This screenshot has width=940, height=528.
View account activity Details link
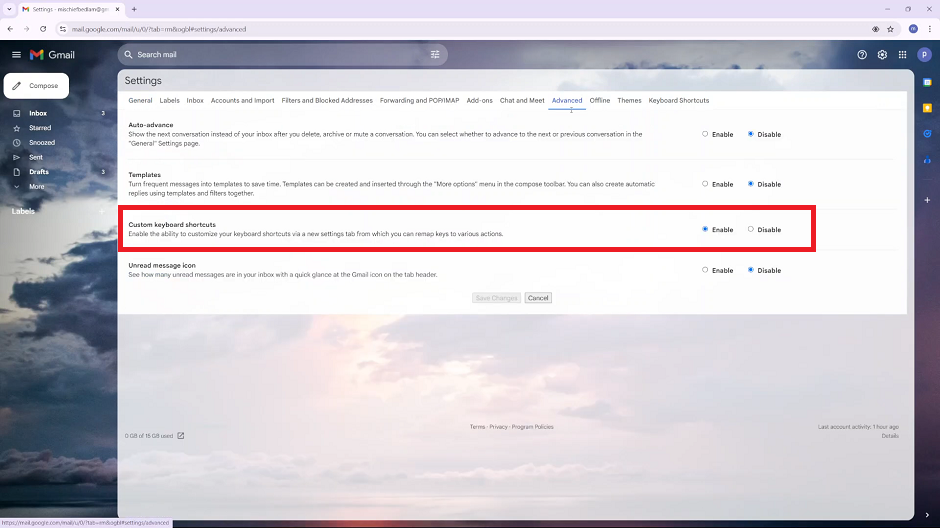click(890, 436)
